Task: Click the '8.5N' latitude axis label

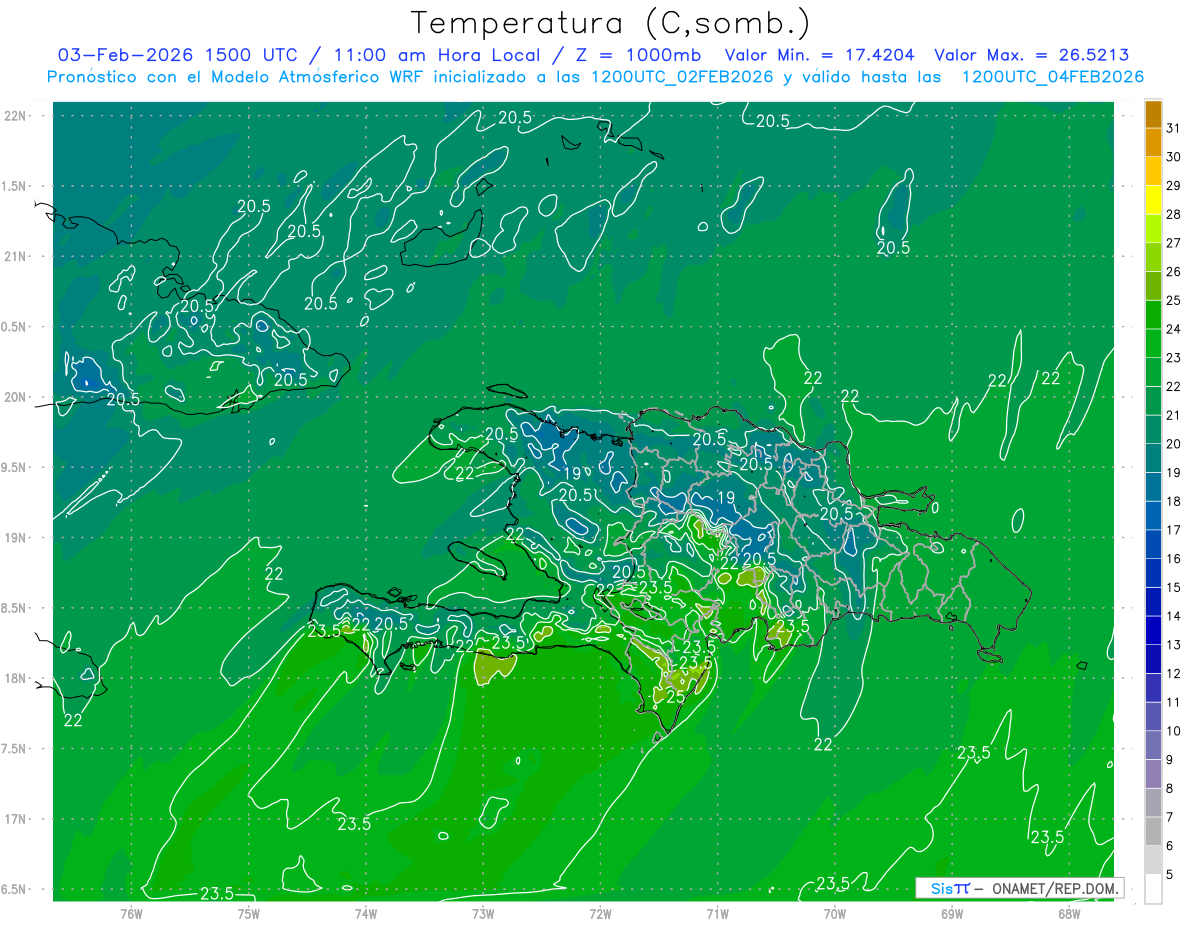Action: coord(14,608)
